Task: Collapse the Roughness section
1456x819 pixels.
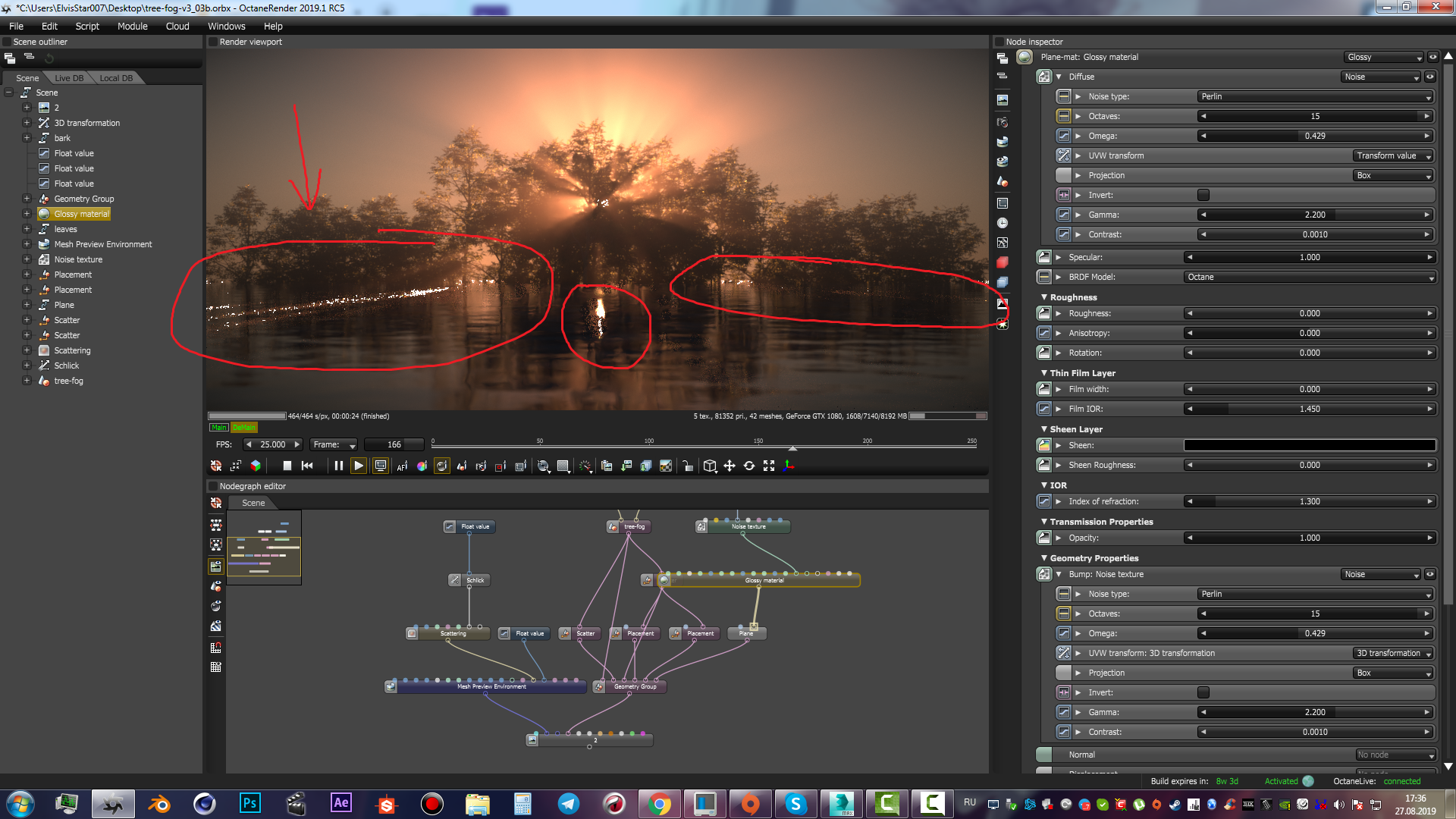Action: (1044, 297)
